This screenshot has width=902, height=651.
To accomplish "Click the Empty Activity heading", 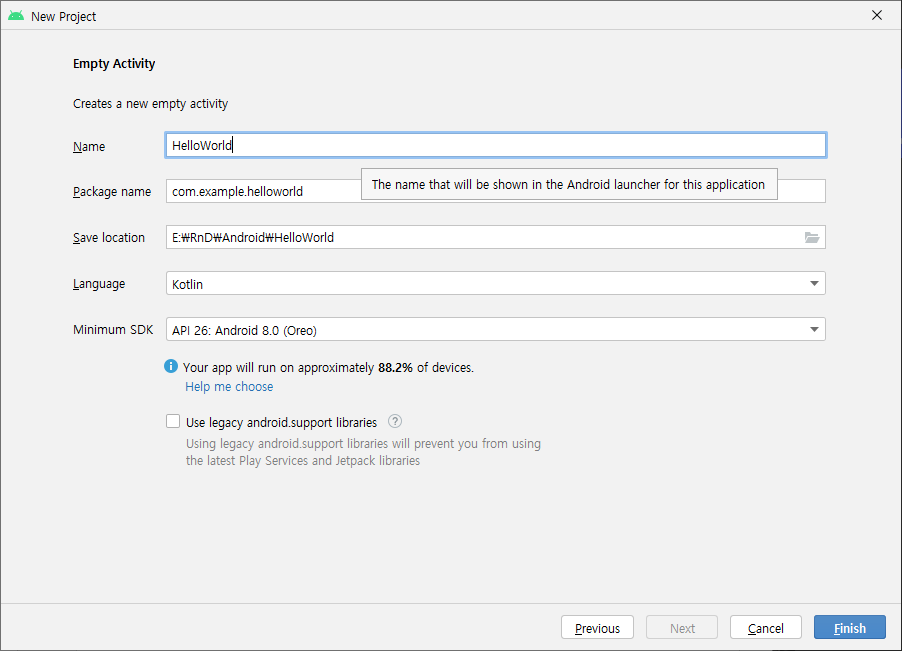I will click(114, 64).
